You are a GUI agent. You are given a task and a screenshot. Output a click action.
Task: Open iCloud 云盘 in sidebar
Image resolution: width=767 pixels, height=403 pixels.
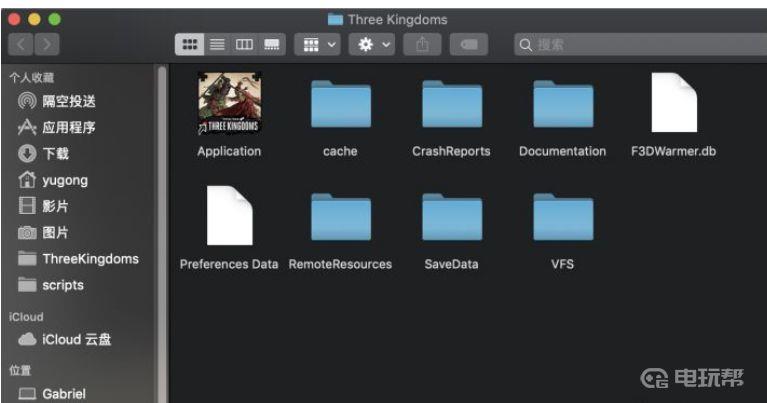point(65,339)
